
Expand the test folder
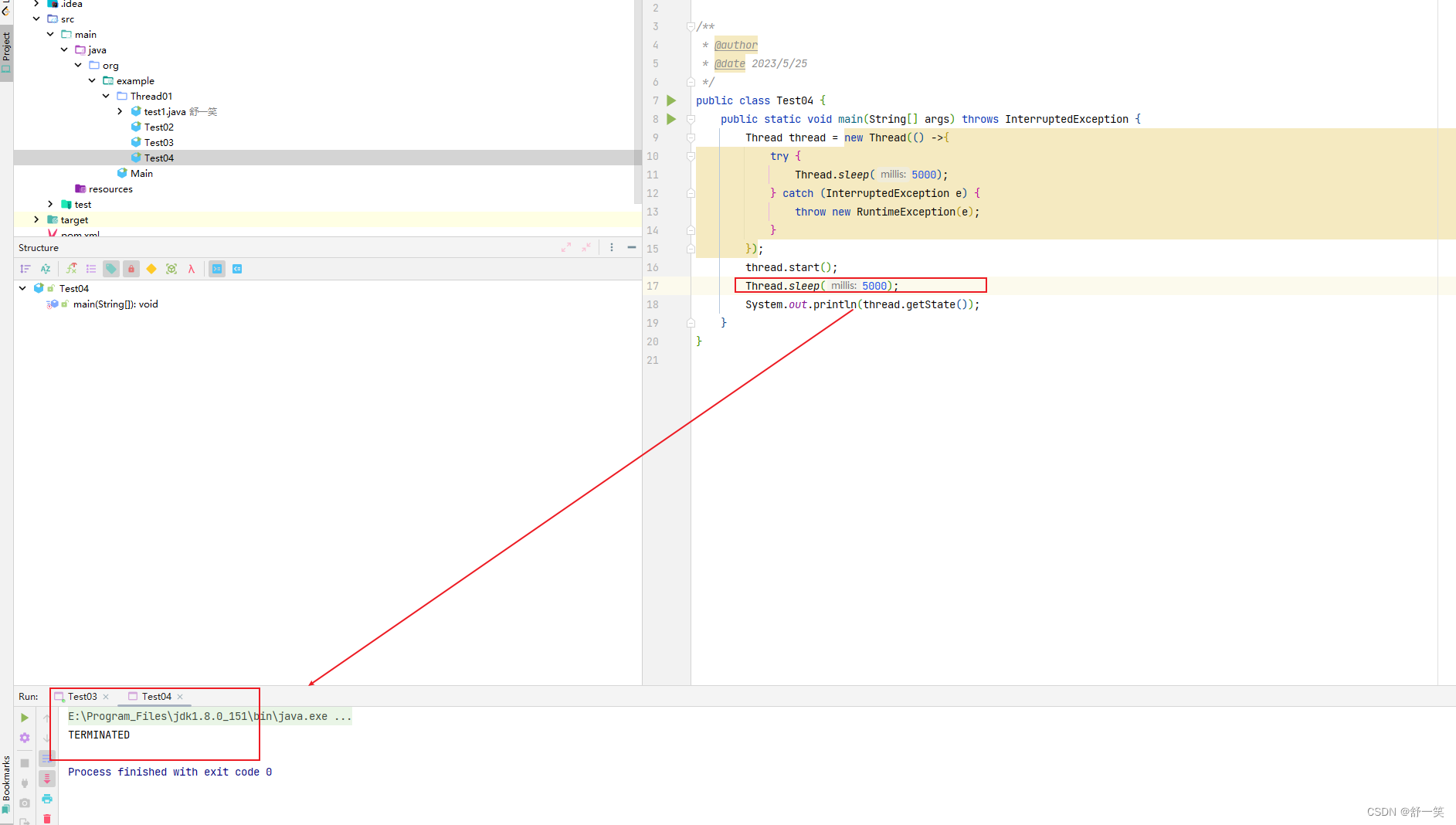click(x=50, y=204)
